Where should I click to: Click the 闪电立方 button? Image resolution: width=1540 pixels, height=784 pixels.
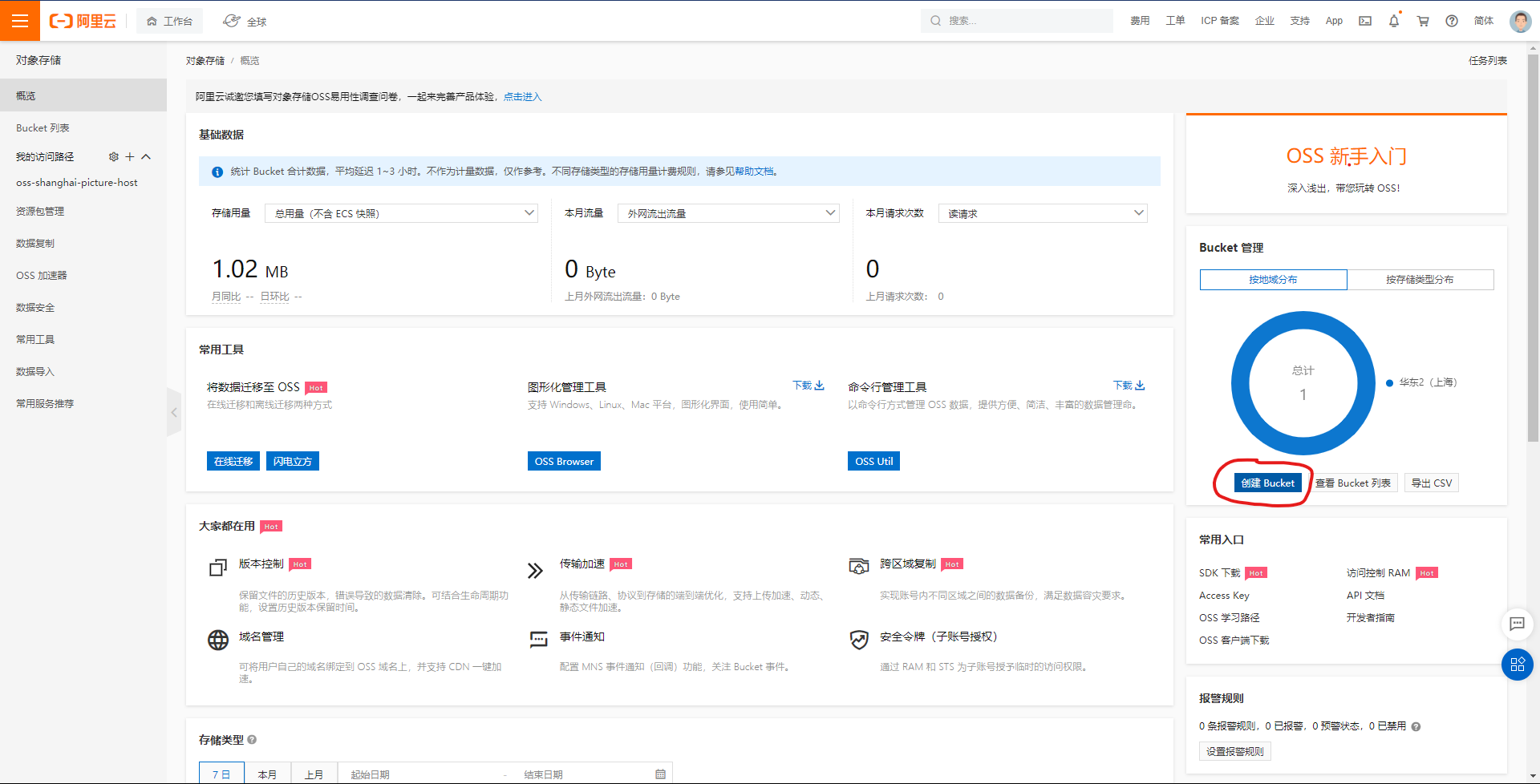[293, 462]
